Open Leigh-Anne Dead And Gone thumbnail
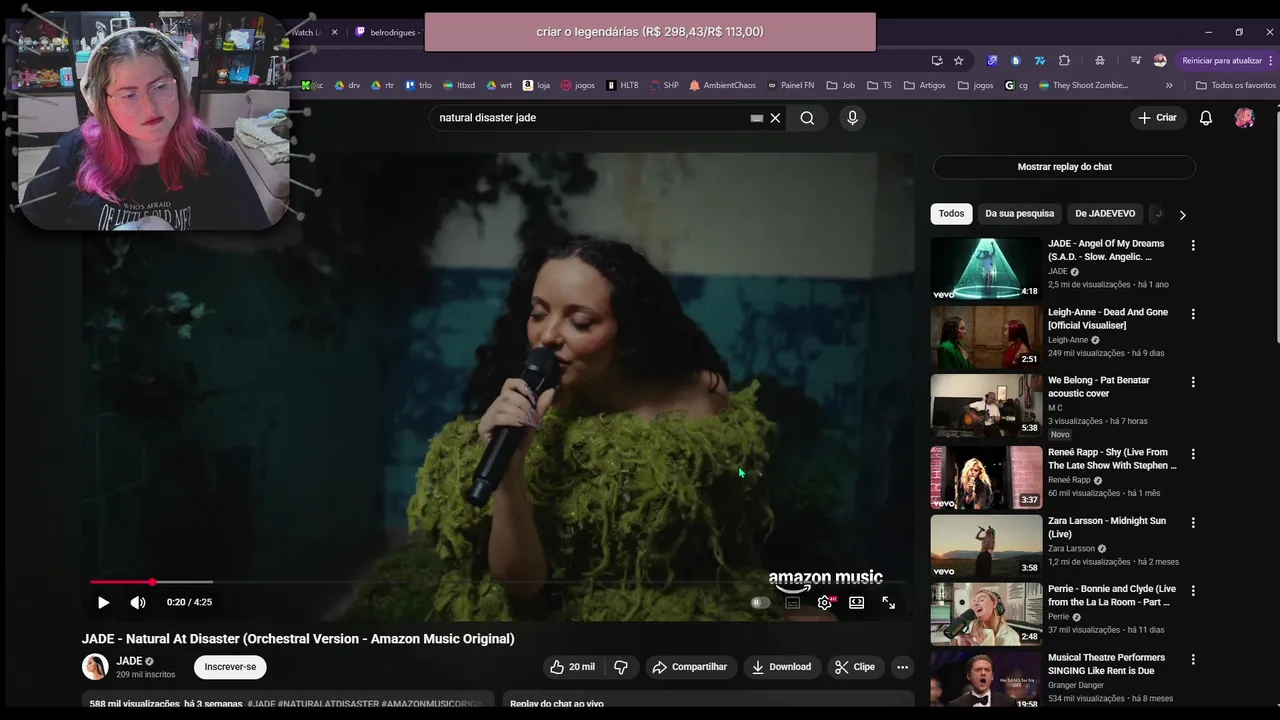1280x720 pixels. click(986, 337)
